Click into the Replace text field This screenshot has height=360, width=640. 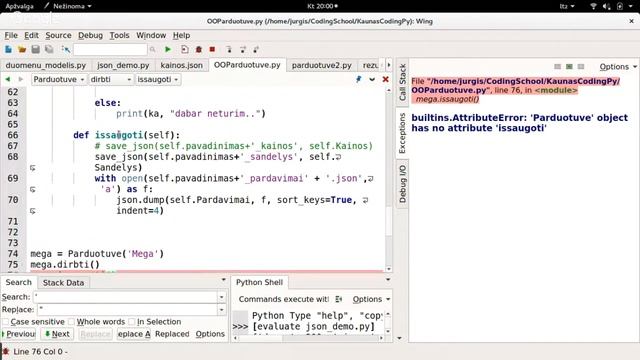[128, 310]
